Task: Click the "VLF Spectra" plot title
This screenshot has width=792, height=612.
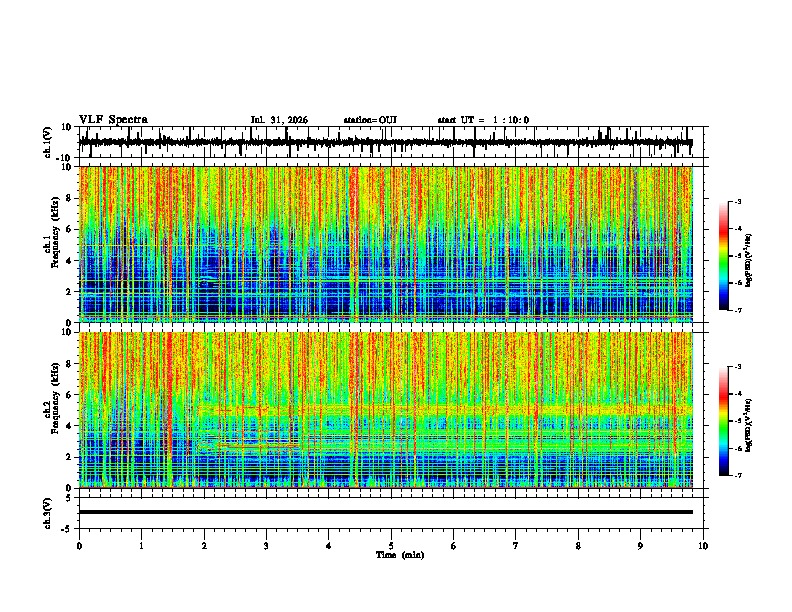Action: pos(113,120)
